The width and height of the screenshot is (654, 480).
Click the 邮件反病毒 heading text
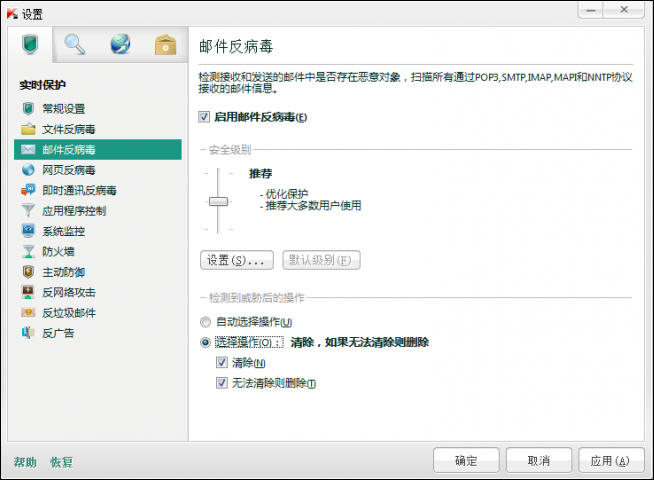(236, 46)
